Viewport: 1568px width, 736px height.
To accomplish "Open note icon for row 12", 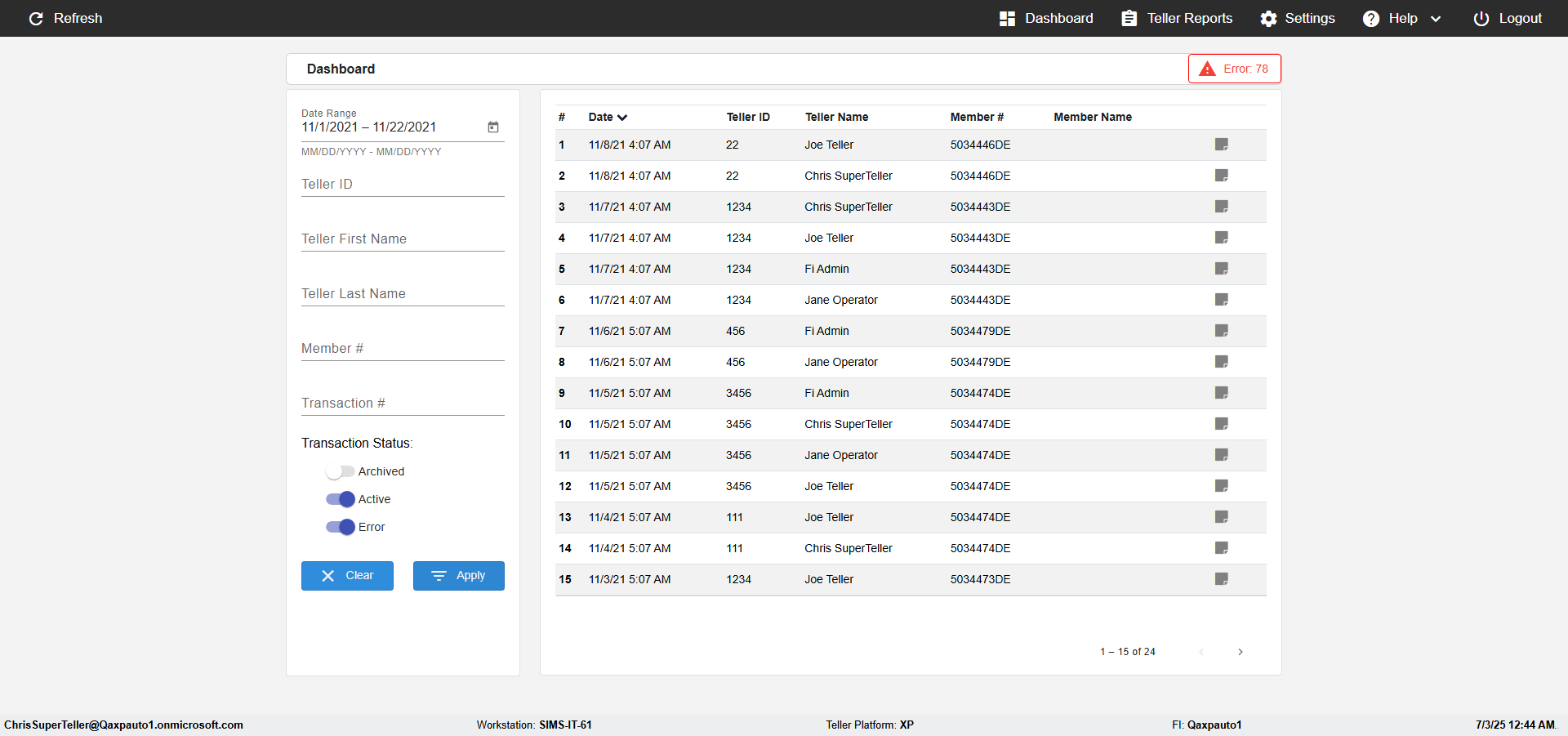I will (1221, 486).
